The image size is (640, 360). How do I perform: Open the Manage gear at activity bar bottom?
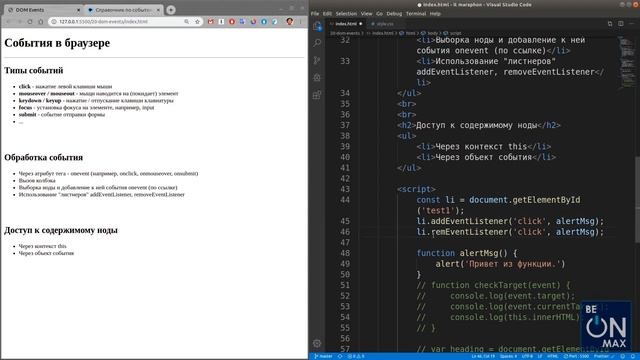[317, 343]
